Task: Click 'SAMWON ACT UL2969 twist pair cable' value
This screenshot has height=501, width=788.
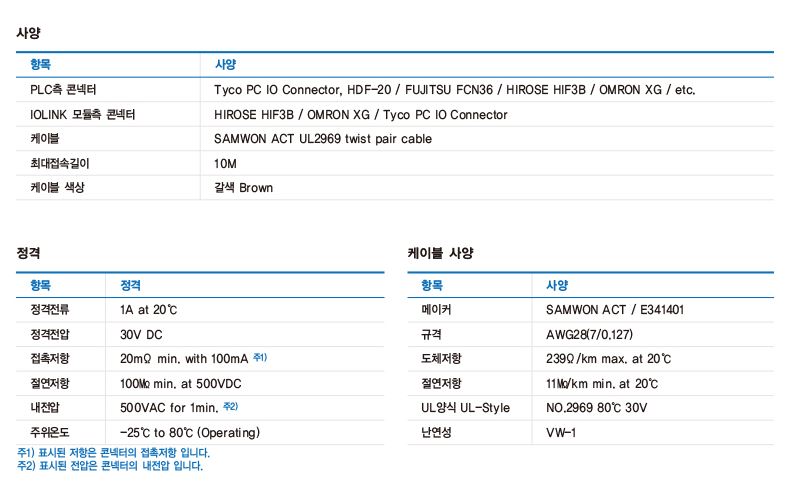Action: 323,139
